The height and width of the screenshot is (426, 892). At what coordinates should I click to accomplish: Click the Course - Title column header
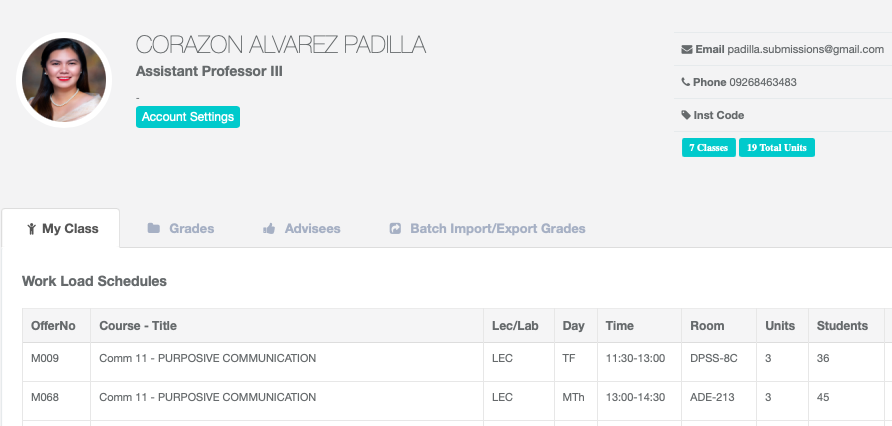(x=138, y=326)
